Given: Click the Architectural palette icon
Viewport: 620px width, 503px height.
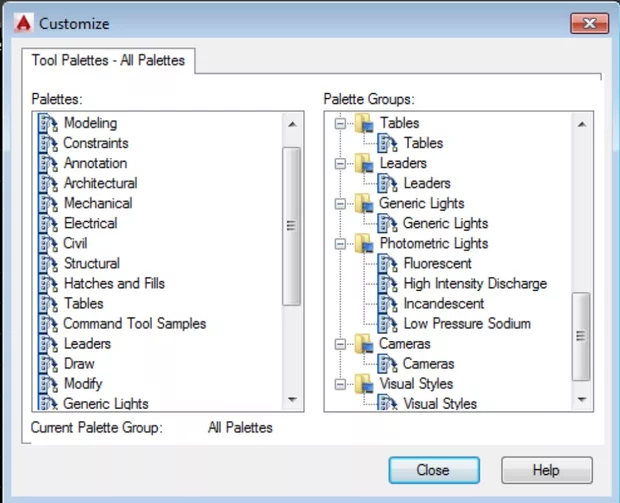Looking at the screenshot, I should point(48,183).
